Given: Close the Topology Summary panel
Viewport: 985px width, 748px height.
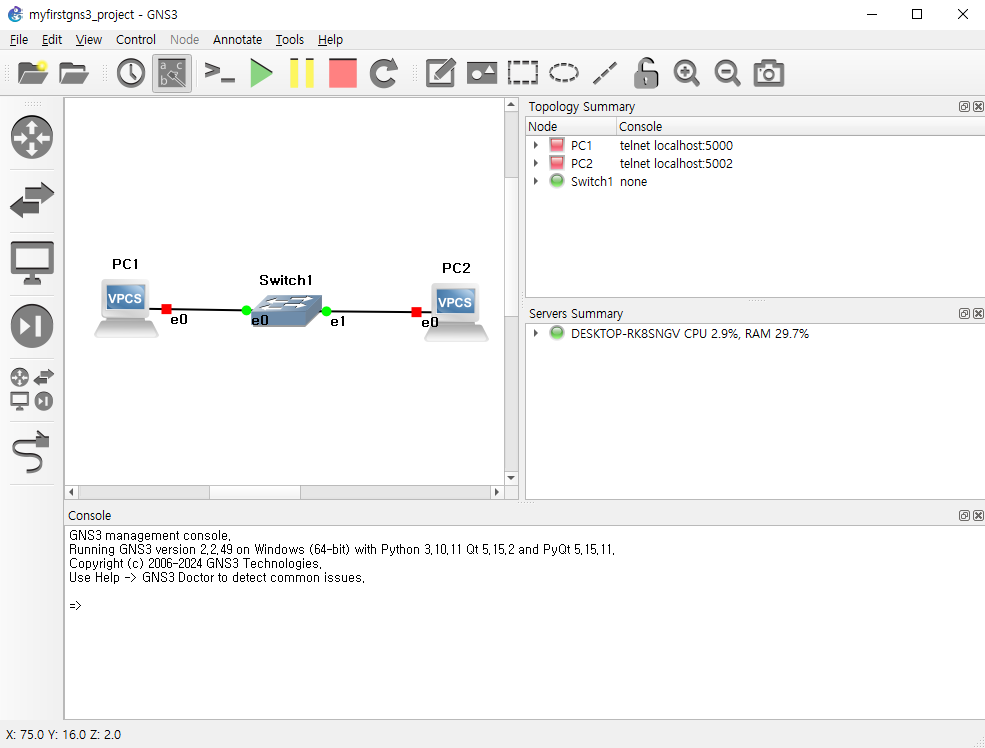Looking at the screenshot, I should pyautogui.click(x=978, y=107).
